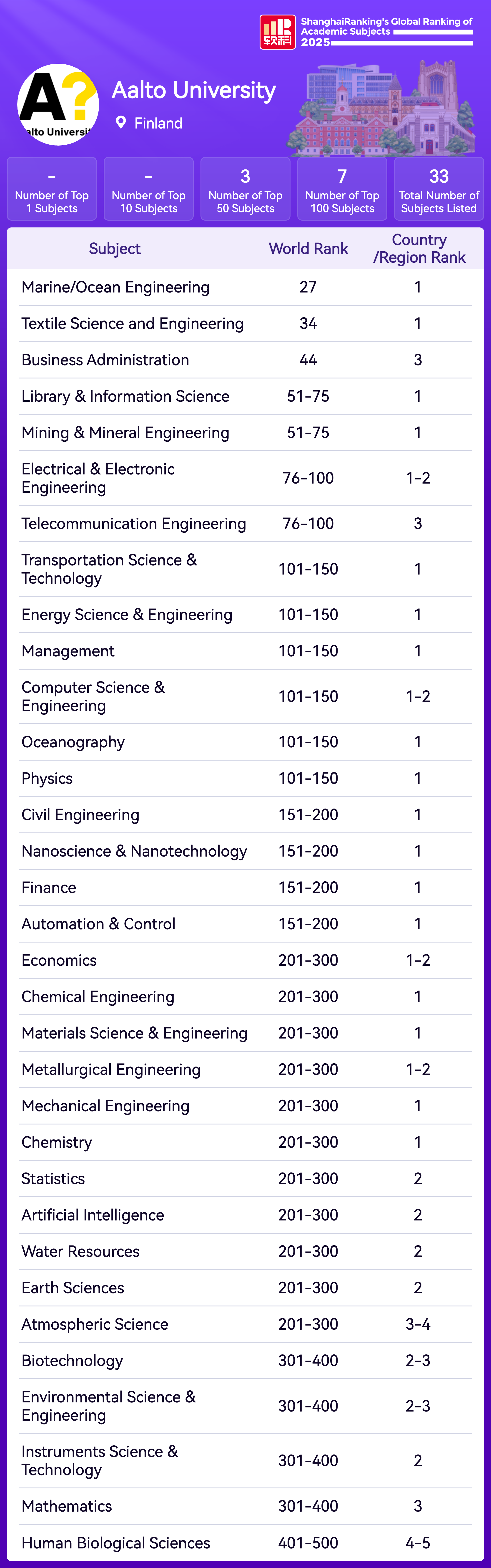Open the Telecommunication Engineering subject
The image size is (491, 1568).
pyautogui.click(x=134, y=524)
